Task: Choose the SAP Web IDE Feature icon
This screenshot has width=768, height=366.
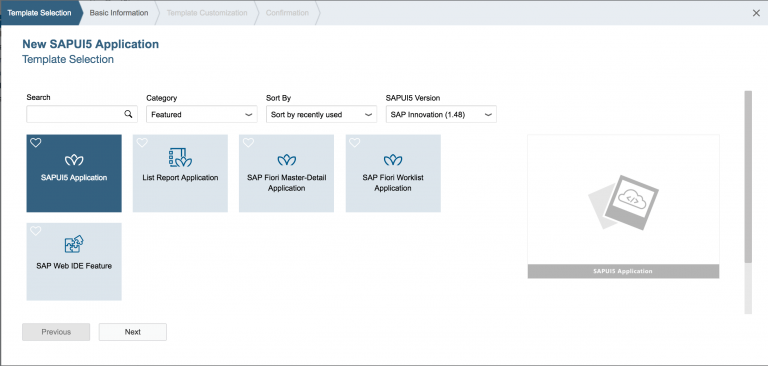Action: click(74, 244)
